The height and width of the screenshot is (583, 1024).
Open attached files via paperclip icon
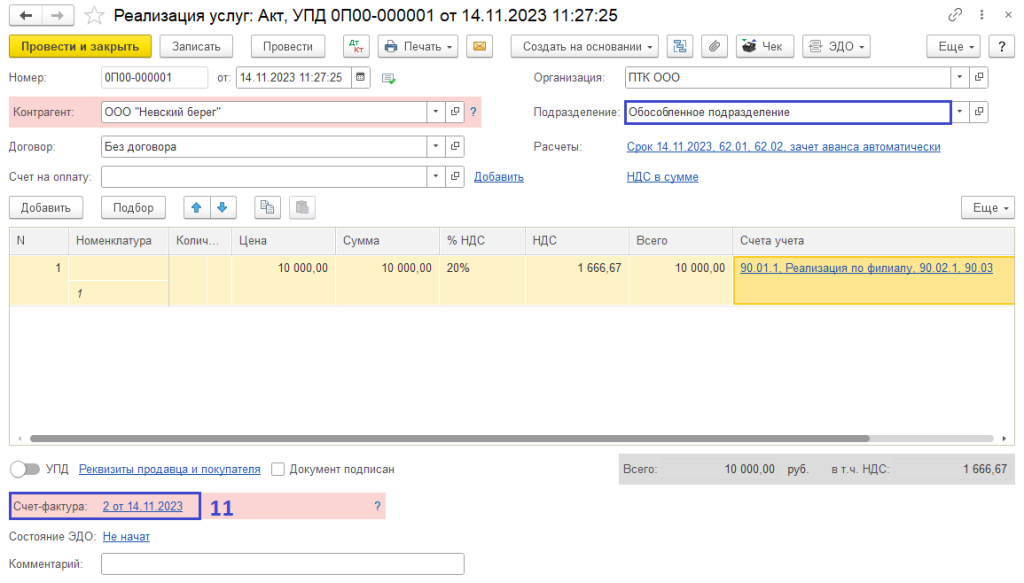point(714,47)
